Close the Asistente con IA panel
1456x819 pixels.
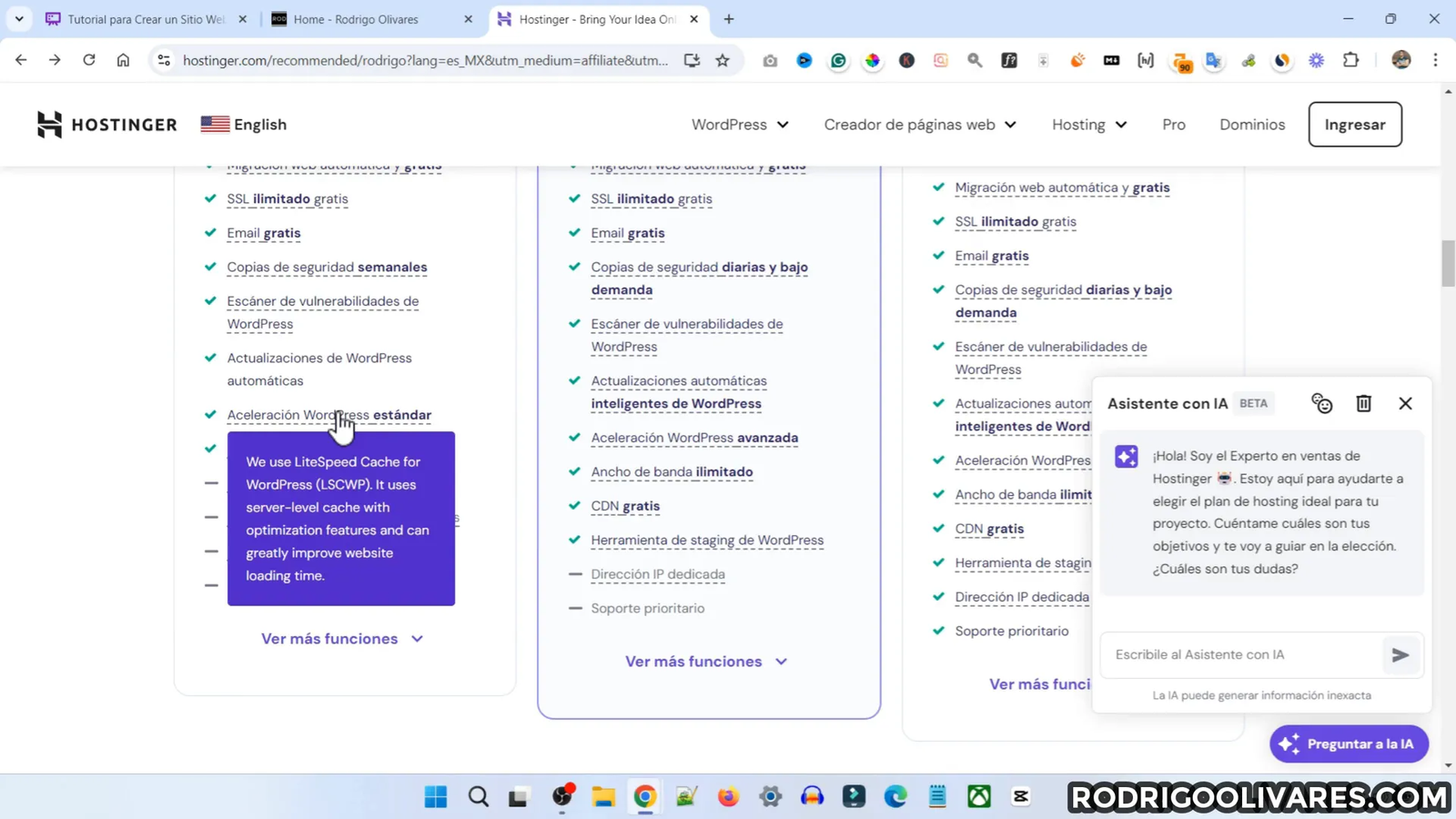[1405, 403]
